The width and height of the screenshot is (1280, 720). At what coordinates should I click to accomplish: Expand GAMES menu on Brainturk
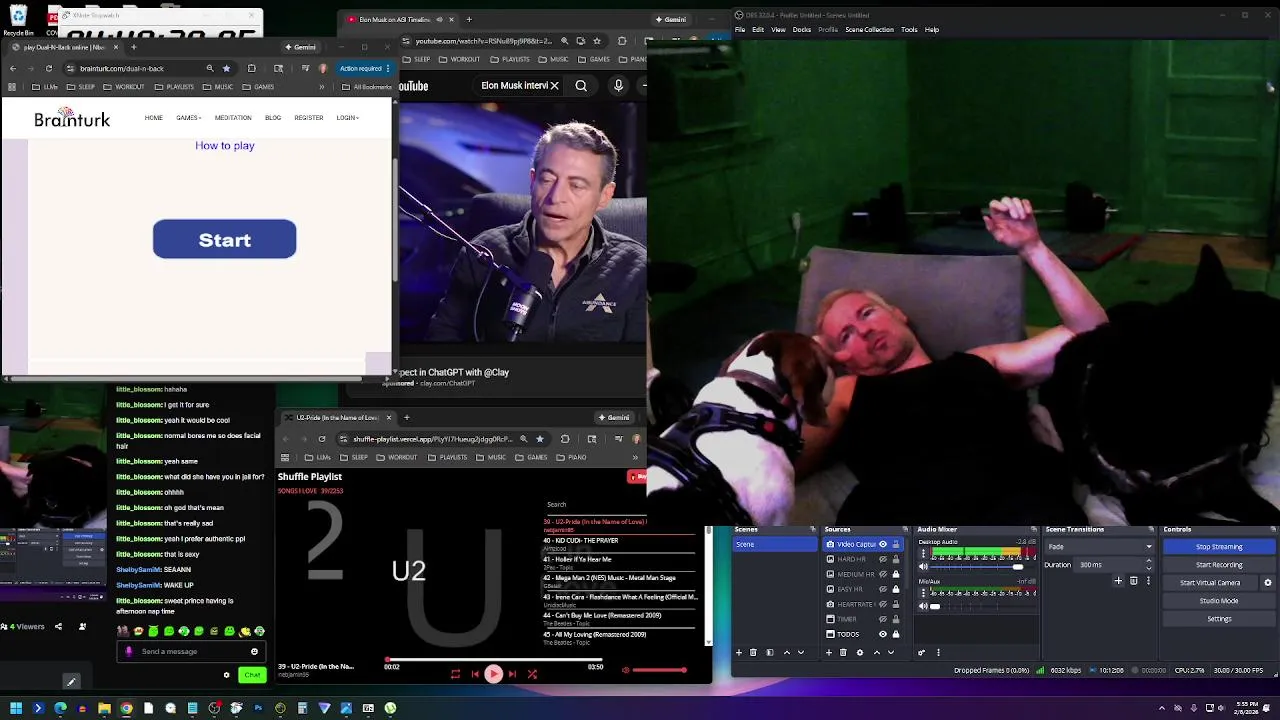point(188,118)
